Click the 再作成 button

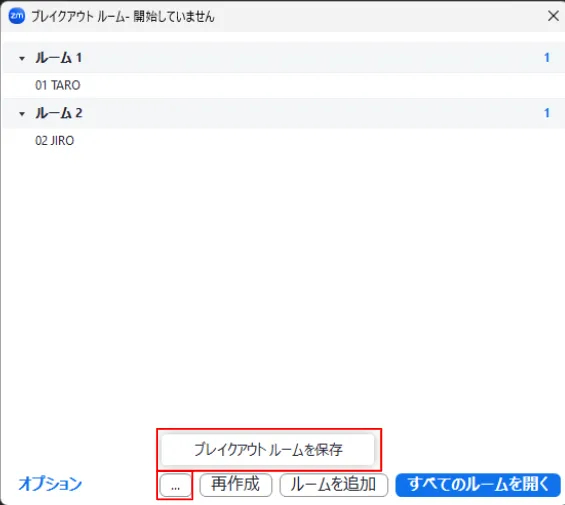pos(236,485)
